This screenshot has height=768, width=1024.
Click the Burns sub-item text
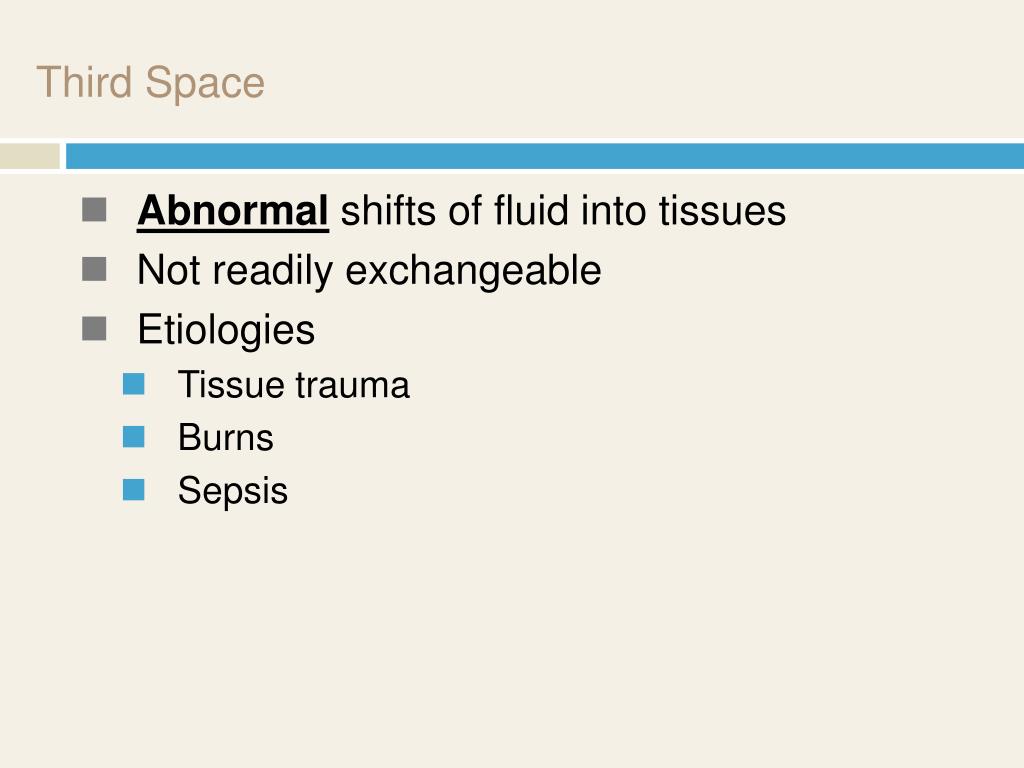226,438
